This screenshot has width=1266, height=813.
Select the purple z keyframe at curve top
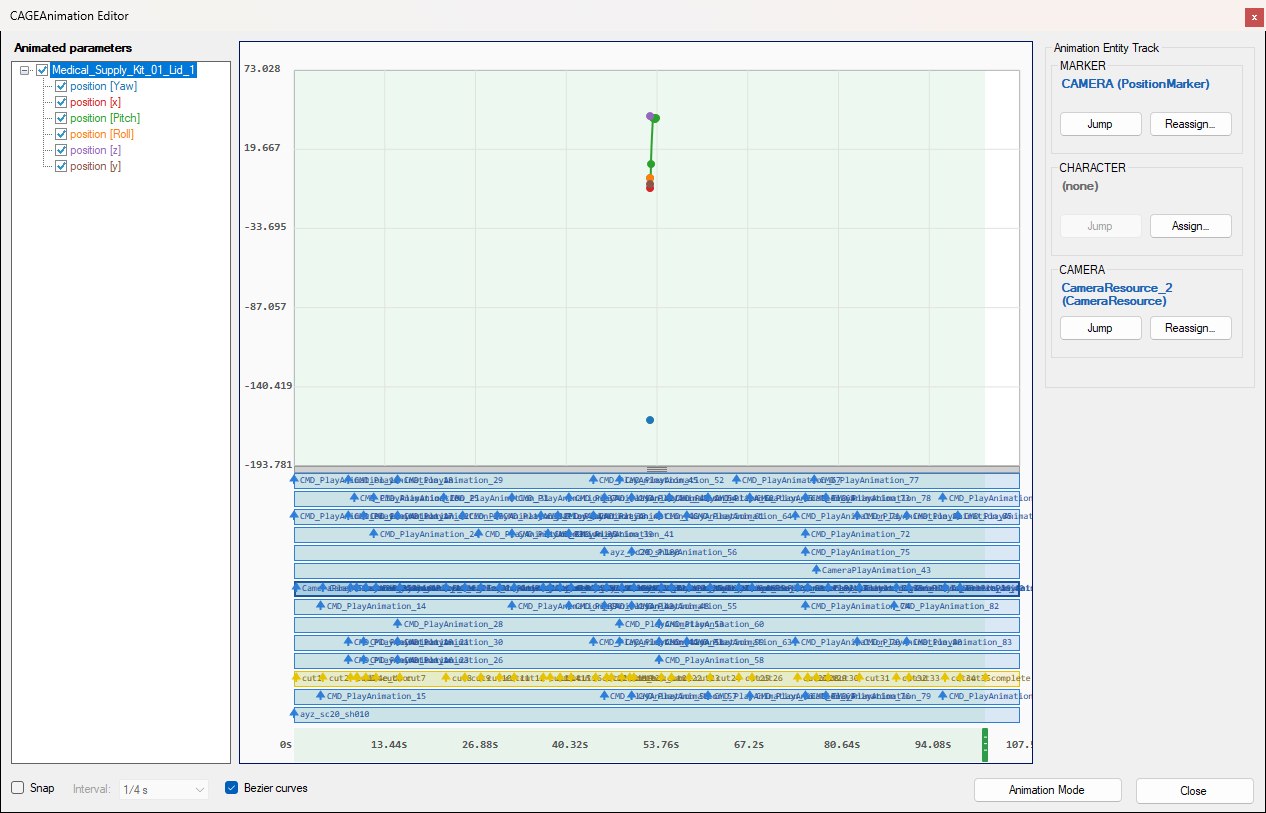point(650,116)
